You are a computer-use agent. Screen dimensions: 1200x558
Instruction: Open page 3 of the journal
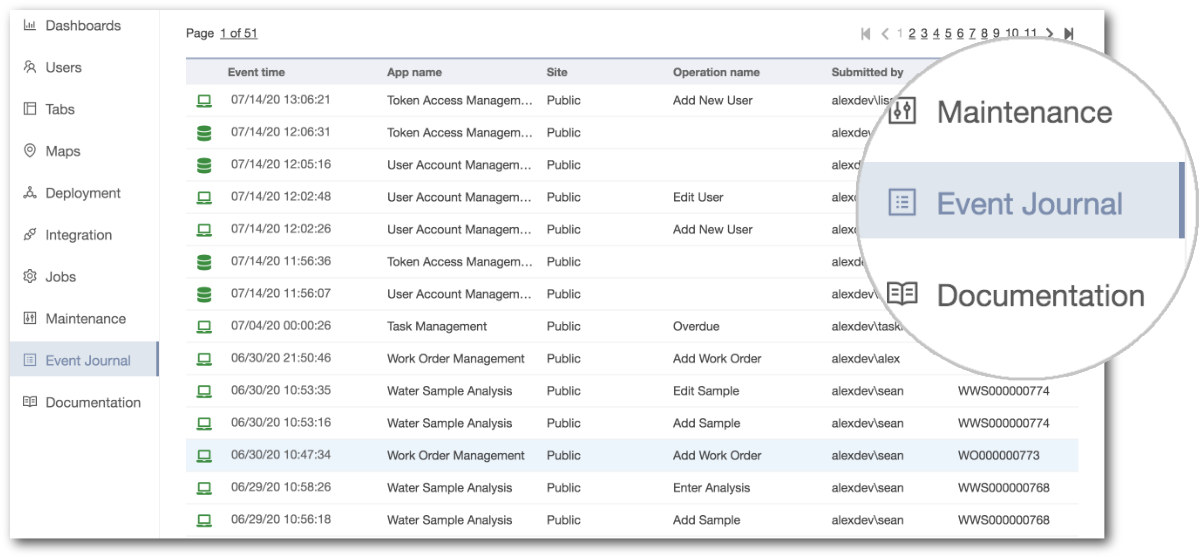(924, 34)
